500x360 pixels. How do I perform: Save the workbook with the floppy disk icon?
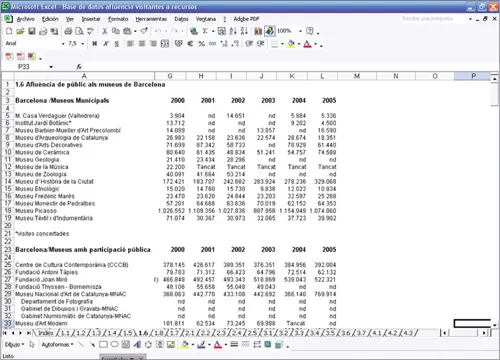pyautogui.click(x=32, y=31)
